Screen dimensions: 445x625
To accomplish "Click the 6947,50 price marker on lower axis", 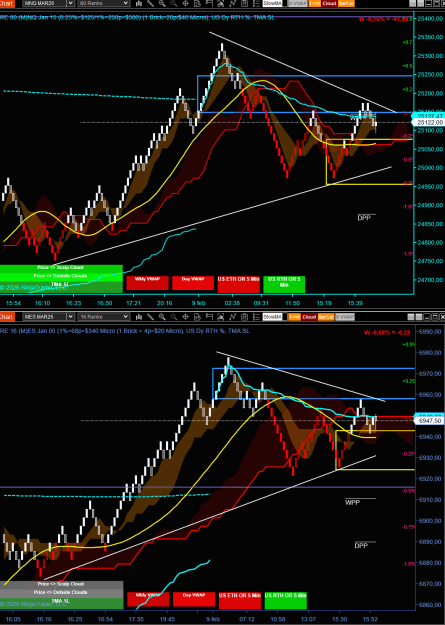I will (x=429, y=421).
